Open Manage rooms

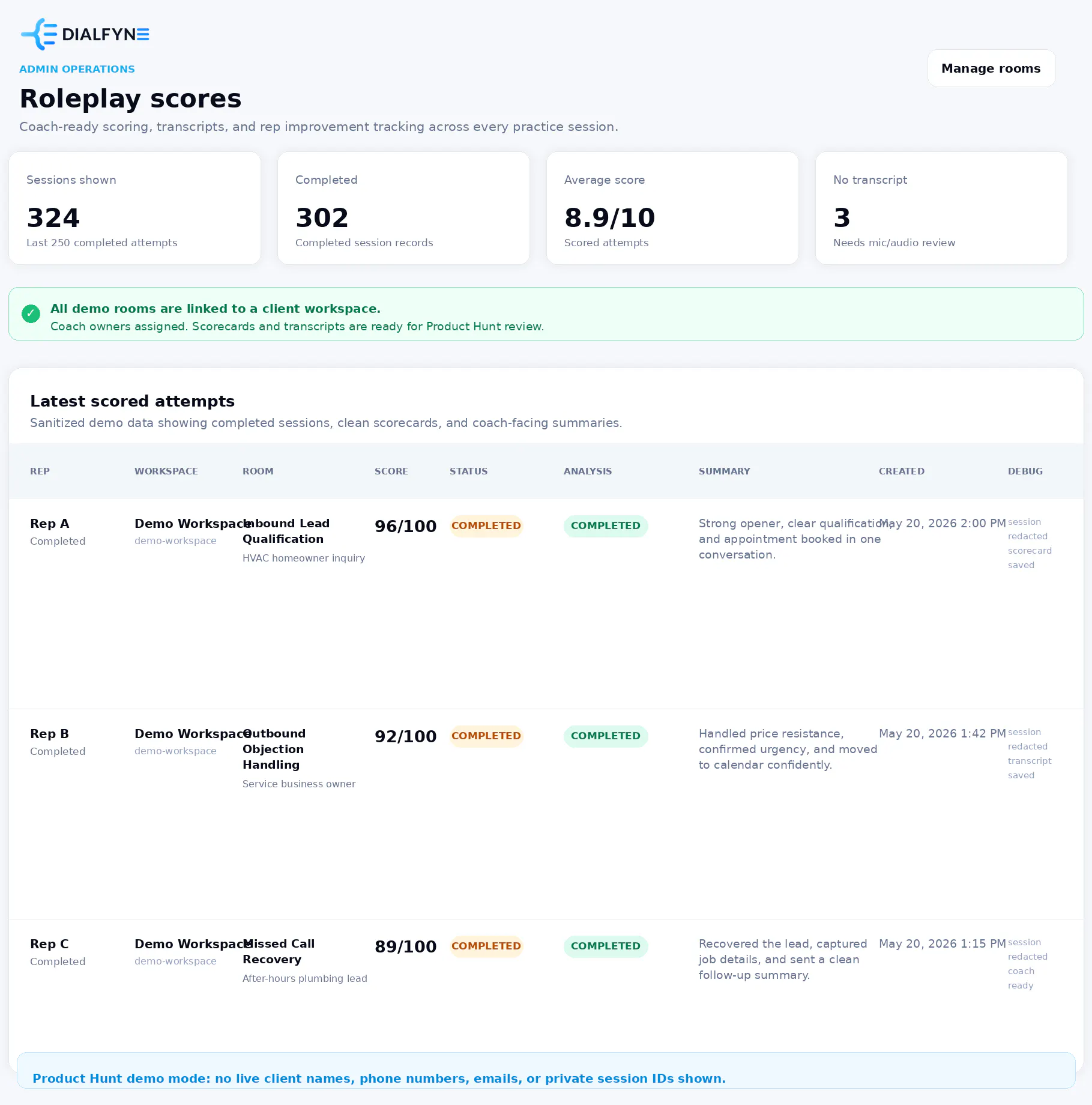coord(991,68)
